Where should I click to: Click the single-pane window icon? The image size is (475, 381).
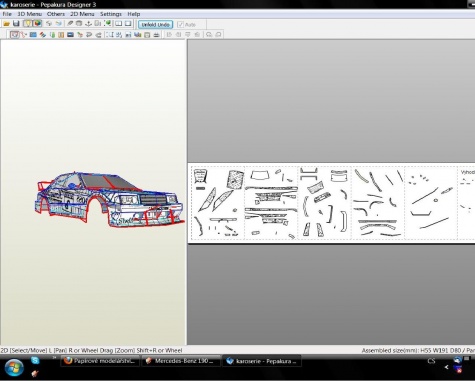pos(128,24)
